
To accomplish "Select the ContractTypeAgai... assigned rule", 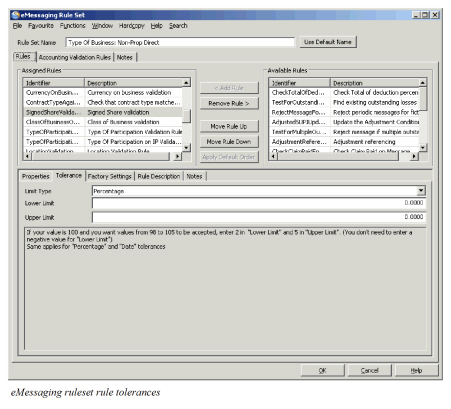I will (103, 102).
